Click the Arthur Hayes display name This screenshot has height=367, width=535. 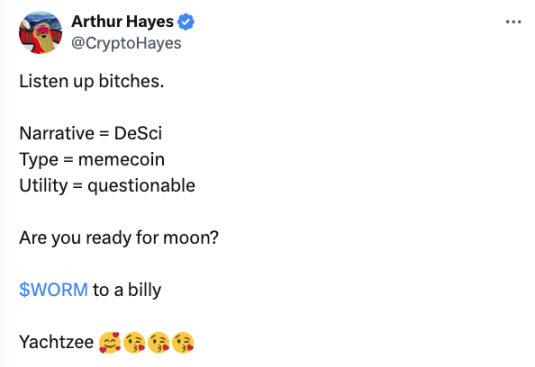point(122,22)
